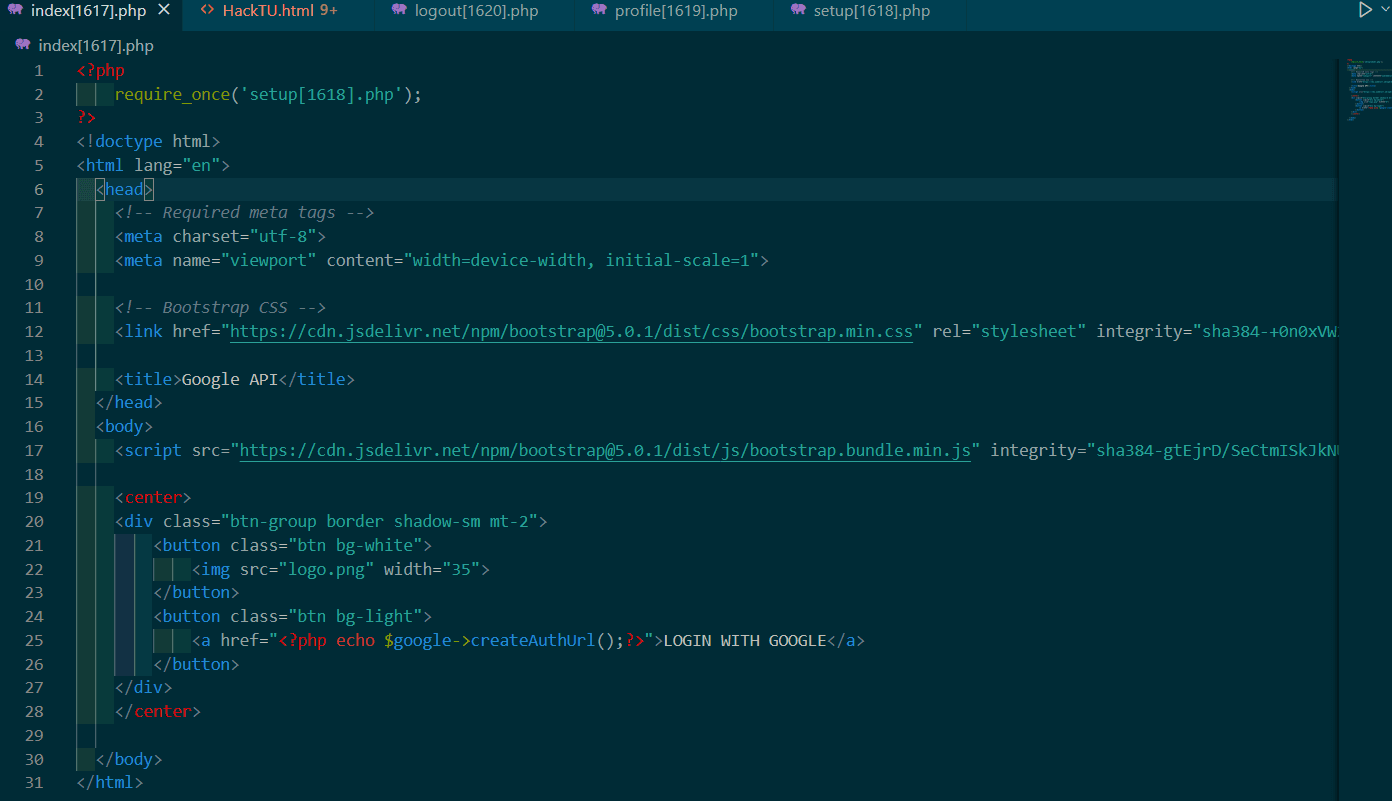This screenshot has height=801, width=1392.
Task: Click the closing html tag on line 31
Action: coord(110,782)
